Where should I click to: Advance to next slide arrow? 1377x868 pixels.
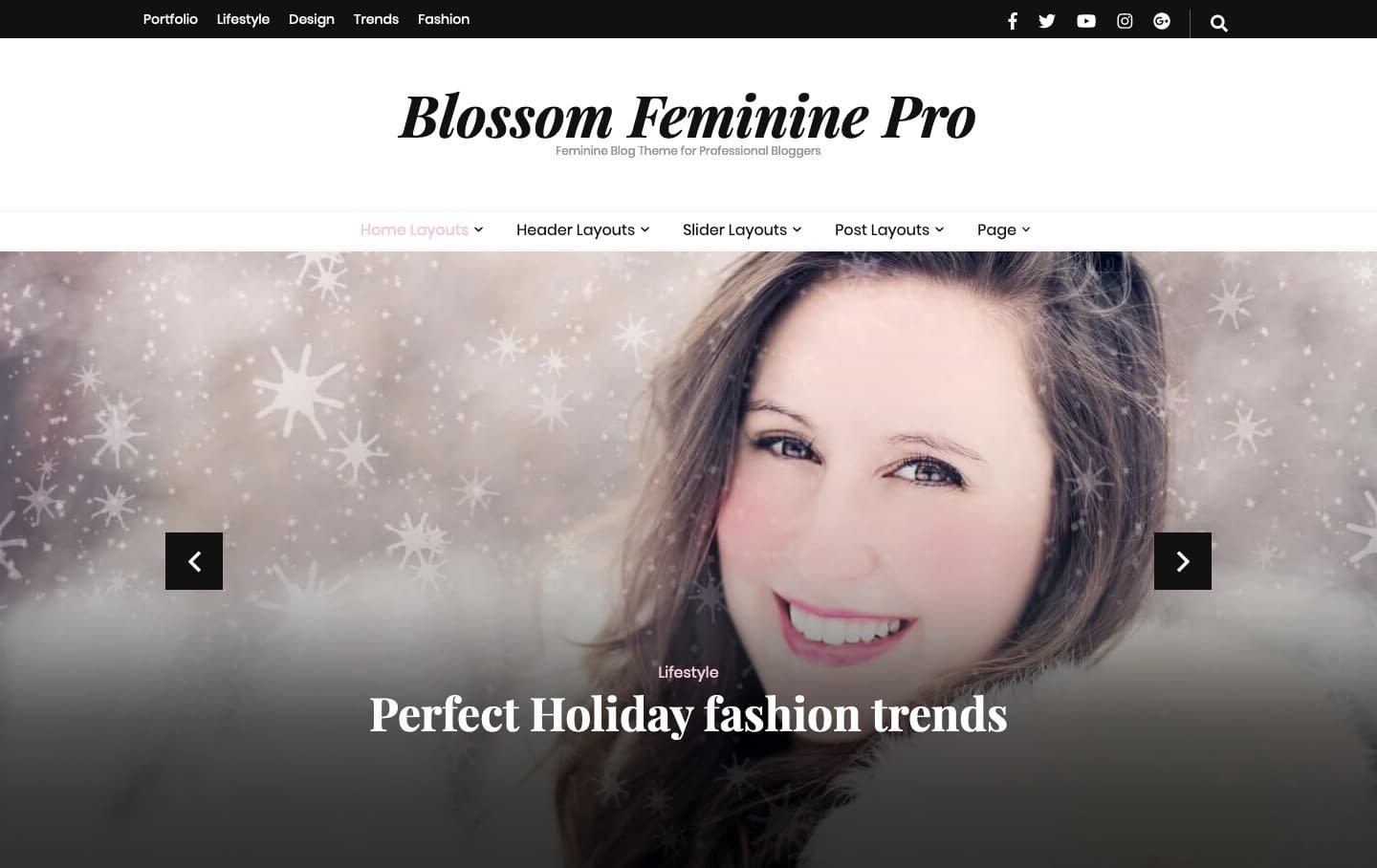coord(1183,561)
